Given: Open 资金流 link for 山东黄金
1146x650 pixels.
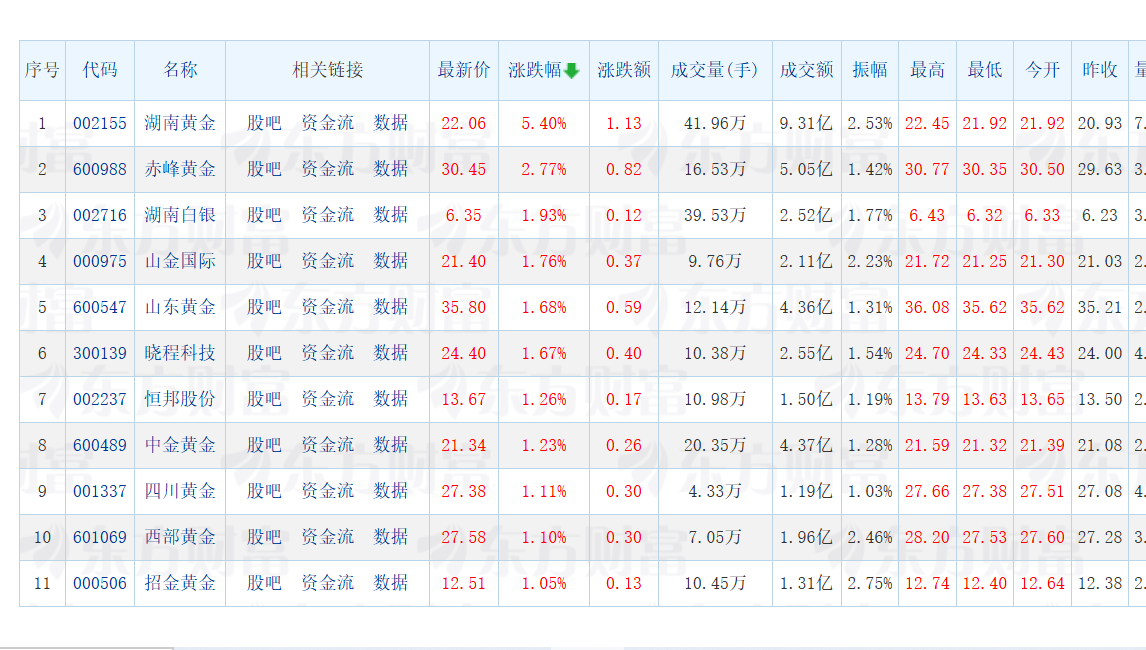Looking at the screenshot, I should [327, 307].
